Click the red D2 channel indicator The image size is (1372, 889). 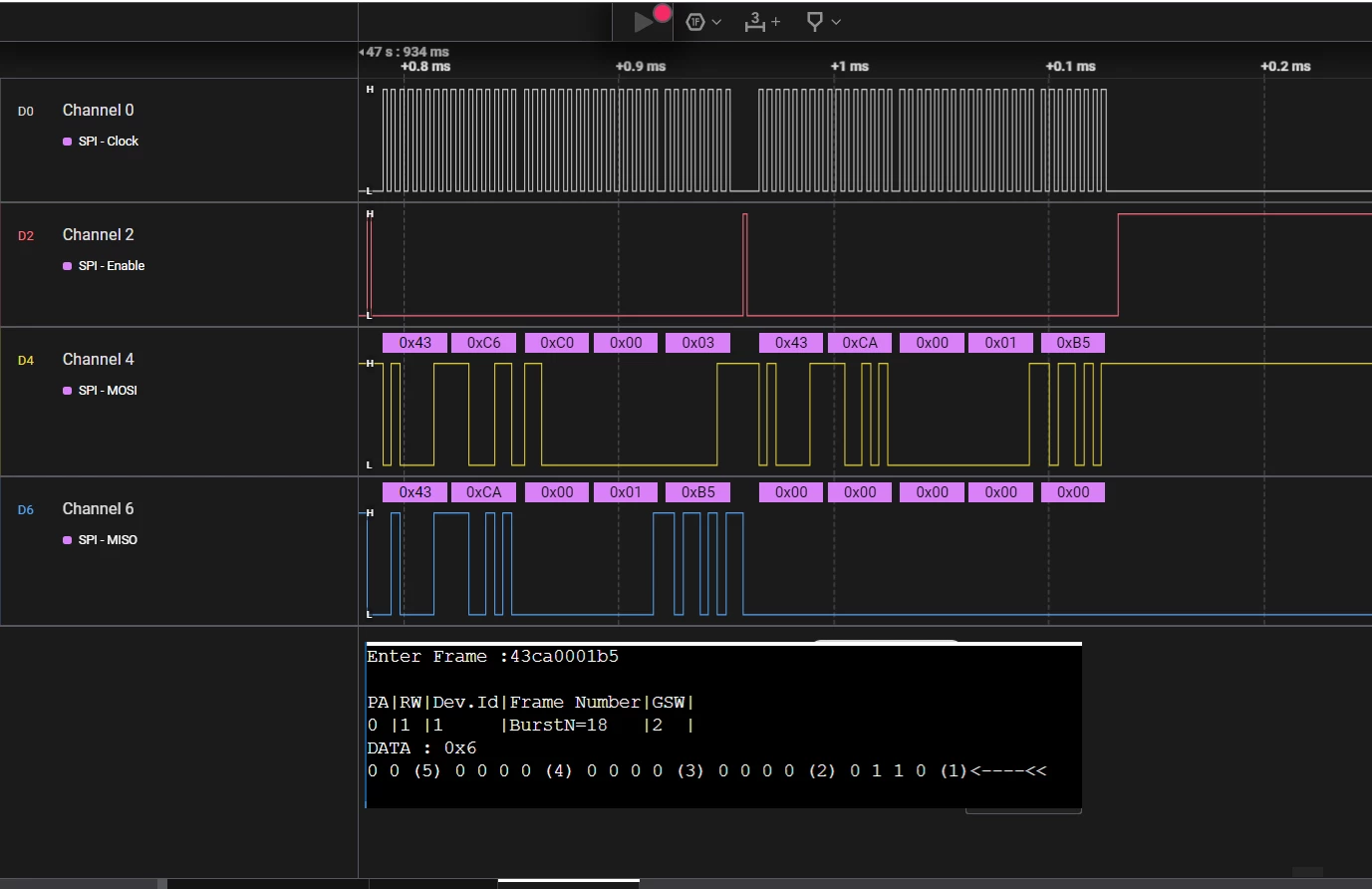[x=26, y=236]
